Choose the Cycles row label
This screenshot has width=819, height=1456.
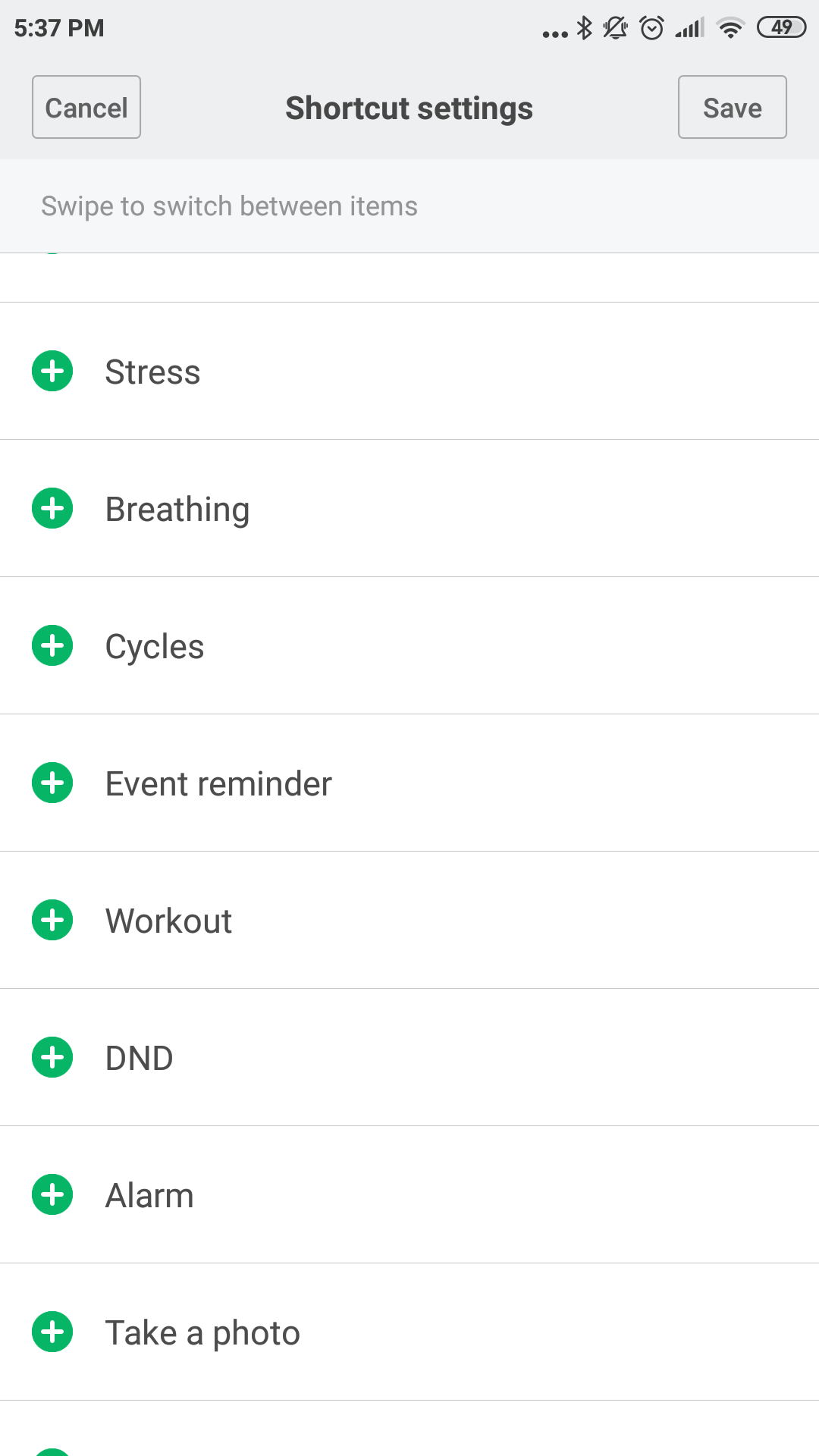click(x=155, y=647)
